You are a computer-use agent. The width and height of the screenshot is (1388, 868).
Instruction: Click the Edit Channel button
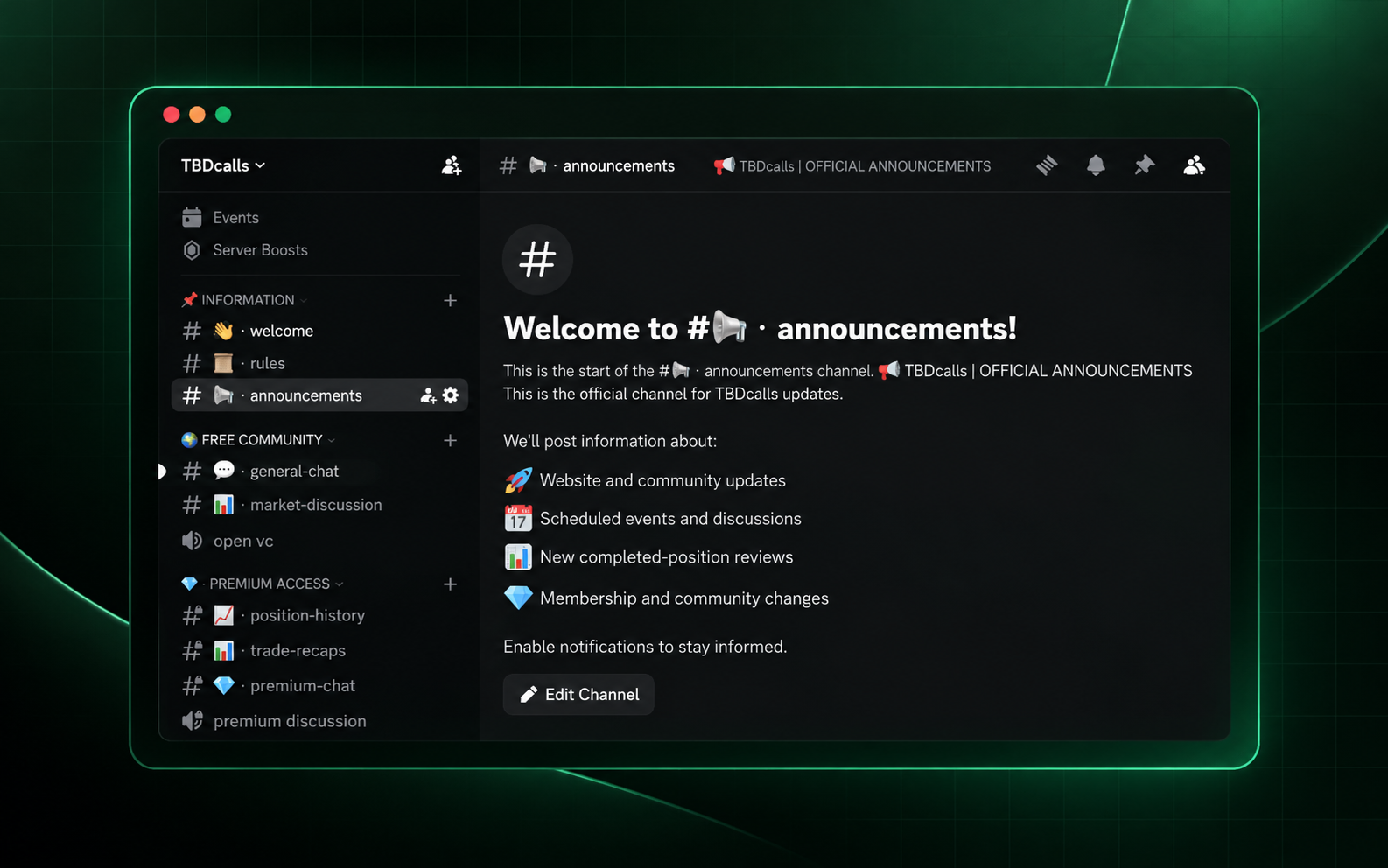(578, 694)
